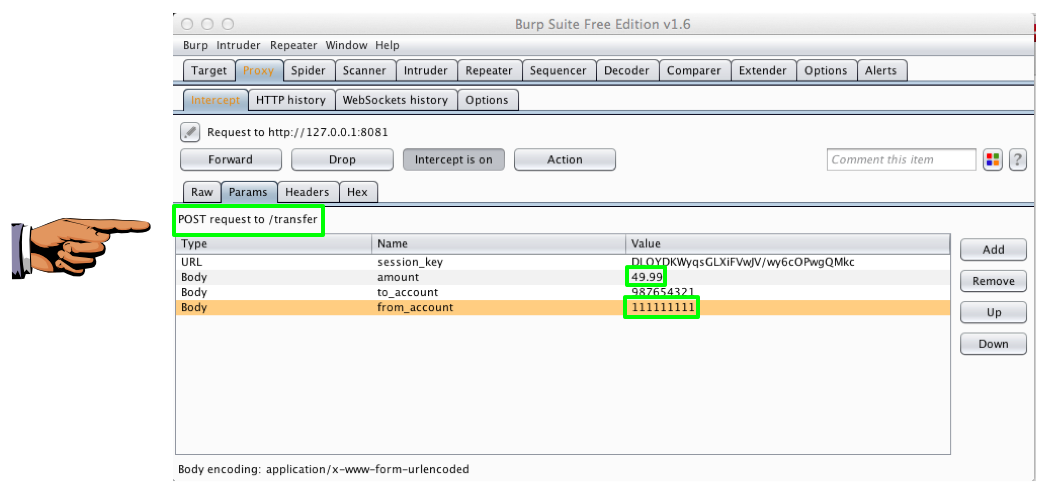The image size is (1045, 492).
Task: Open the top-level Options tab
Action: click(x=826, y=70)
